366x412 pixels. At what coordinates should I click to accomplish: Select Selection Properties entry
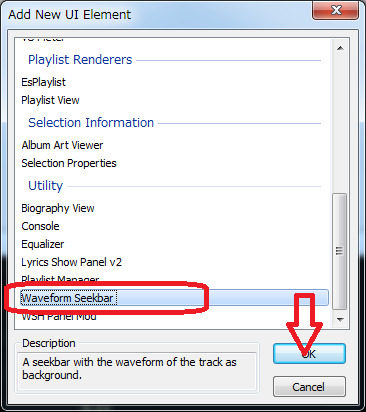(69, 163)
